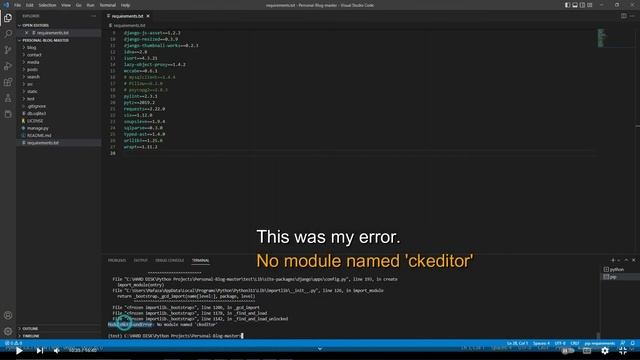Click the pip requirements language mode

600,343
